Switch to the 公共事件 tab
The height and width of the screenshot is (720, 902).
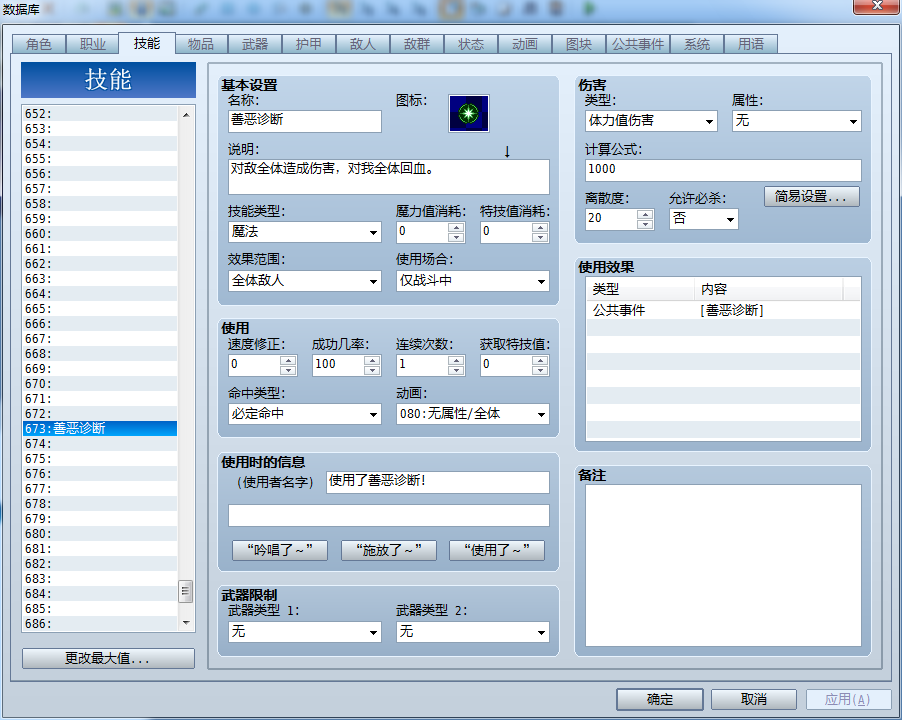click(638, 44)
